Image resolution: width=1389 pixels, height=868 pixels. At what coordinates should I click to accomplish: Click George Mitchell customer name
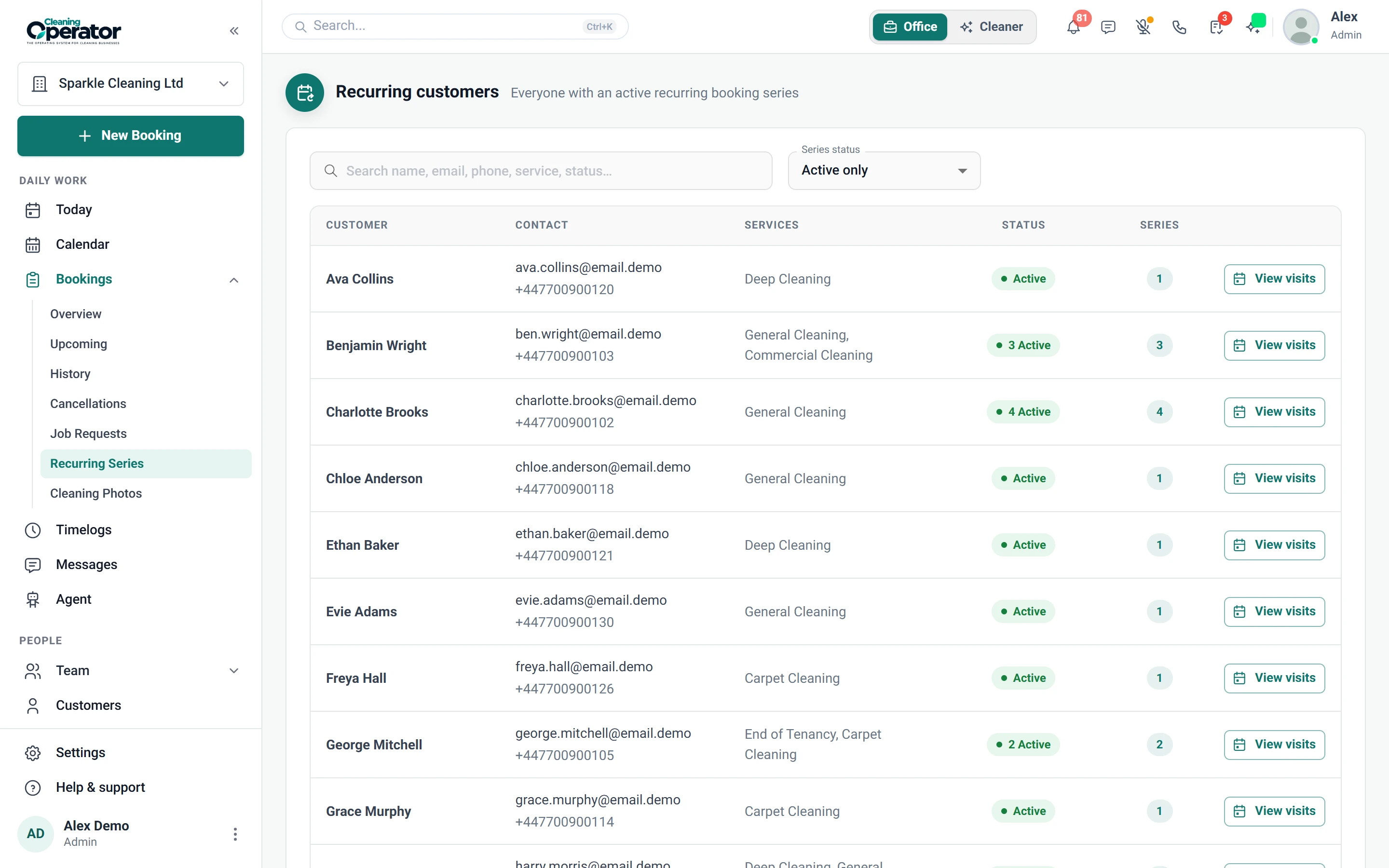pos(374,745)
